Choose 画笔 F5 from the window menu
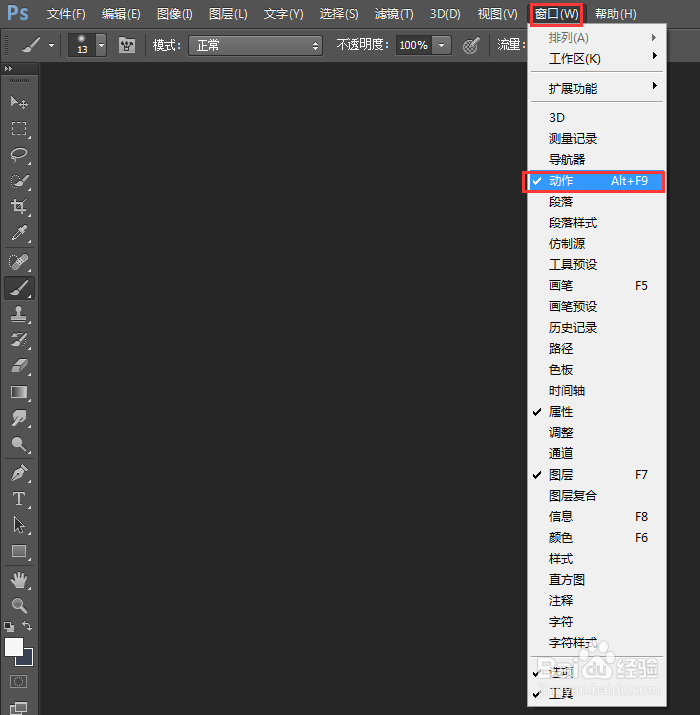Screen dimensions: 700x715 click(596, 285)
